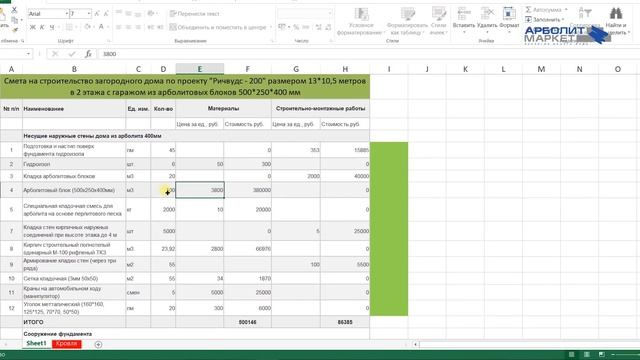The height and width of the screenshot is (360, 640).
Task: Click the Format Painter brush icon
Action: [14, 29]
